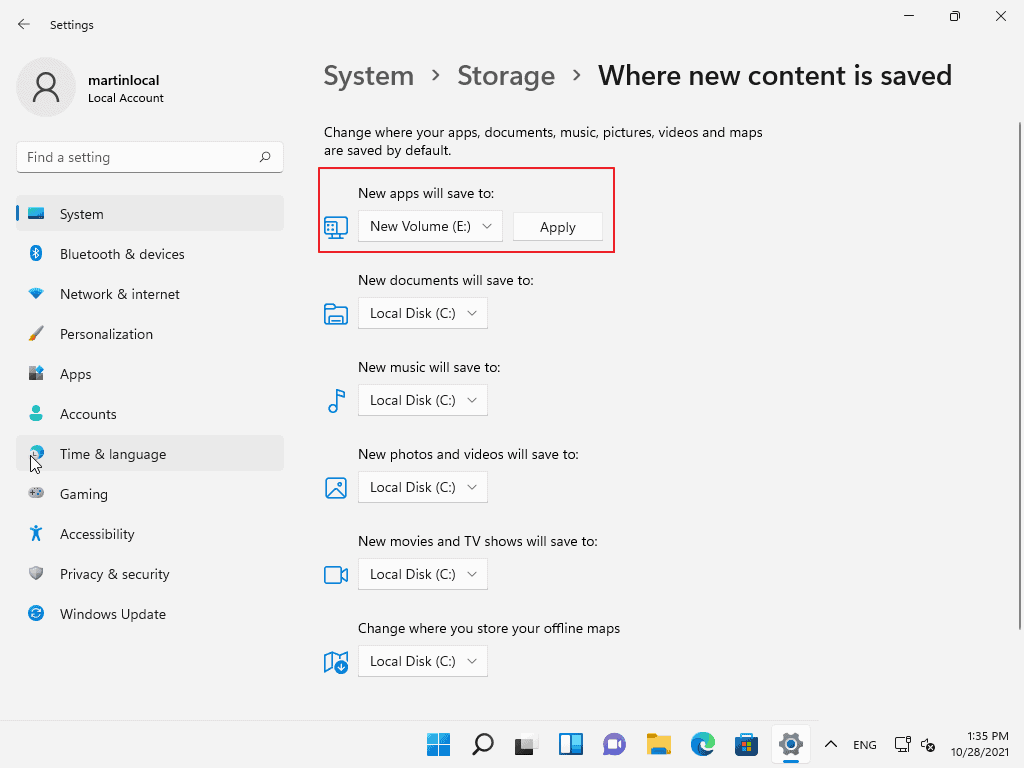This screenshot has height=768, width=1024.
Task: Click the Windows Update icon
Action: 36,613
